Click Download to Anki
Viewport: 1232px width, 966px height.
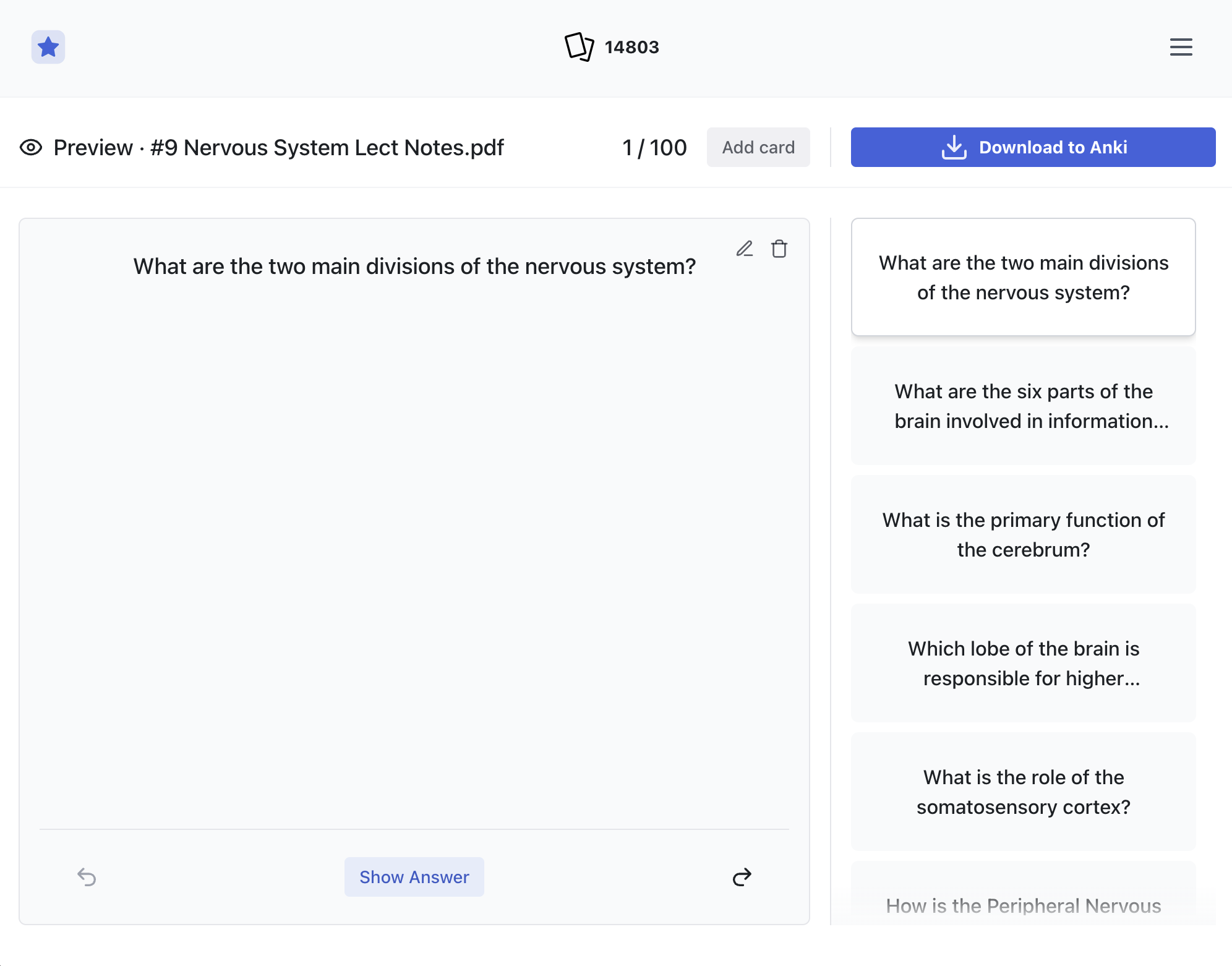coord(1033,147)
